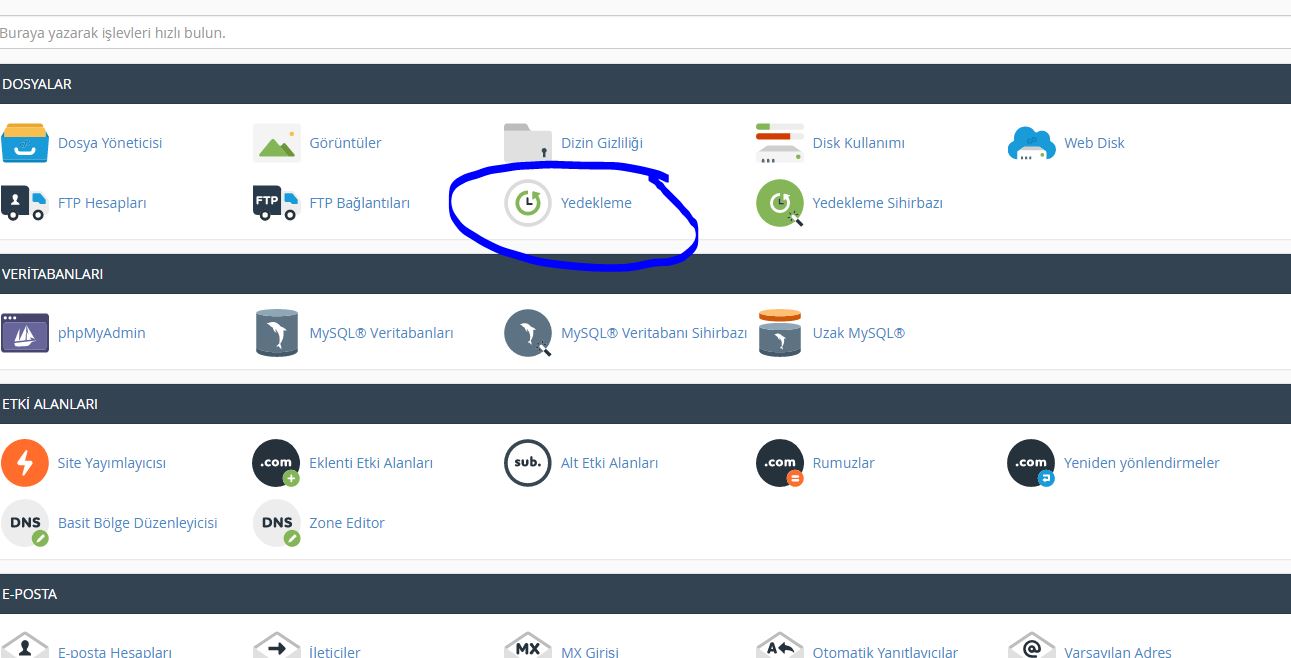Open the Görüntüler link
The width and height of the screenshot is (1291, 658).
[345, 143]
